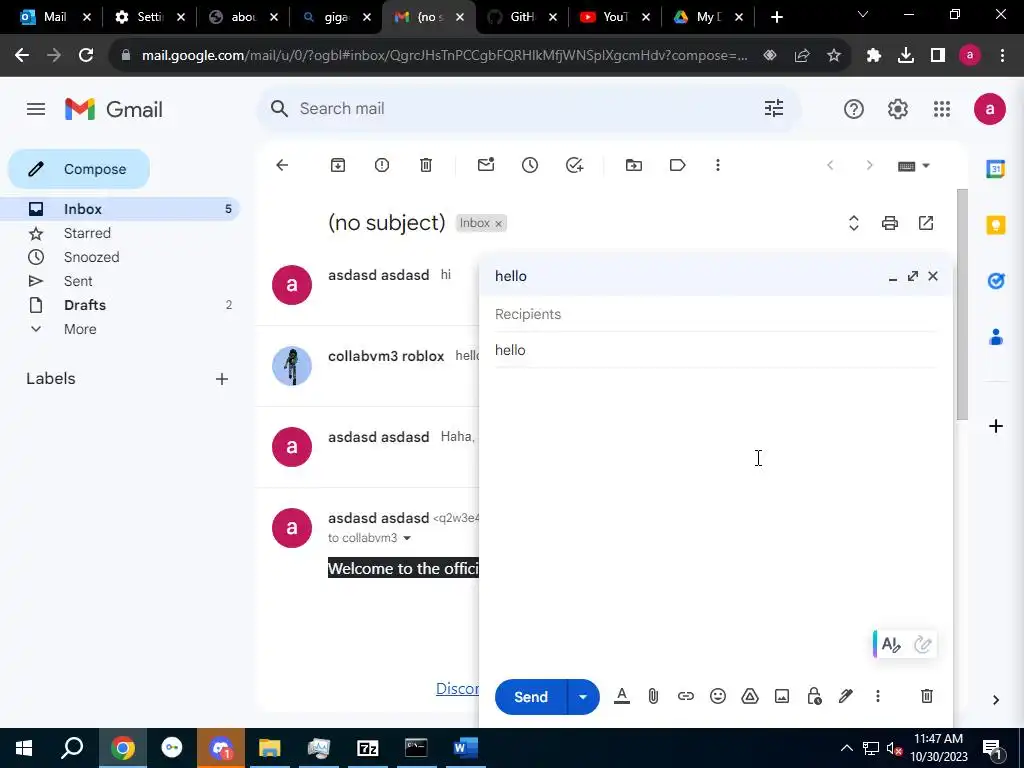Archive this conversation
Viewport: 1024px width, 768px height.
(338, 165)
